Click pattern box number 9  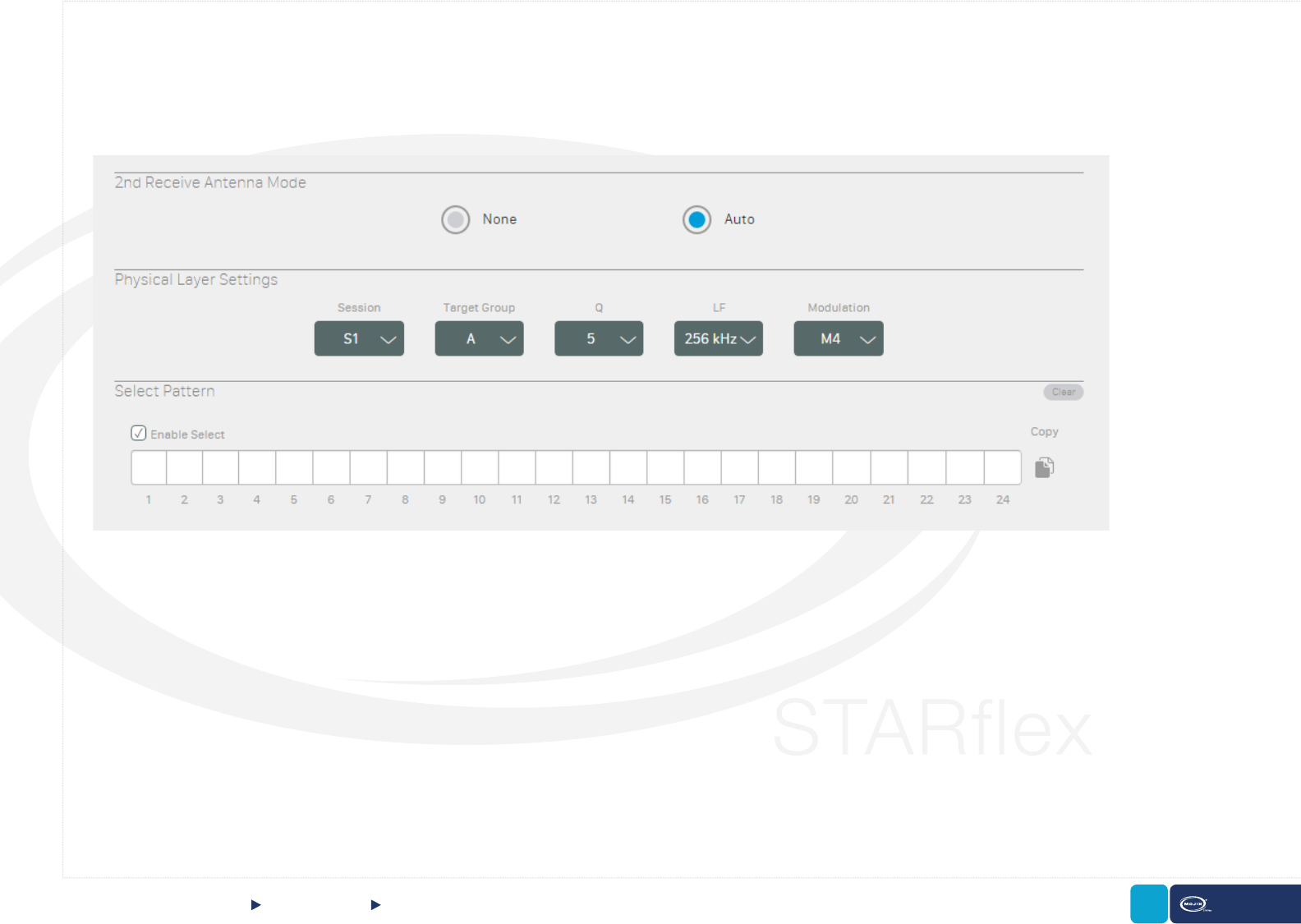click(x=443, y=467)
